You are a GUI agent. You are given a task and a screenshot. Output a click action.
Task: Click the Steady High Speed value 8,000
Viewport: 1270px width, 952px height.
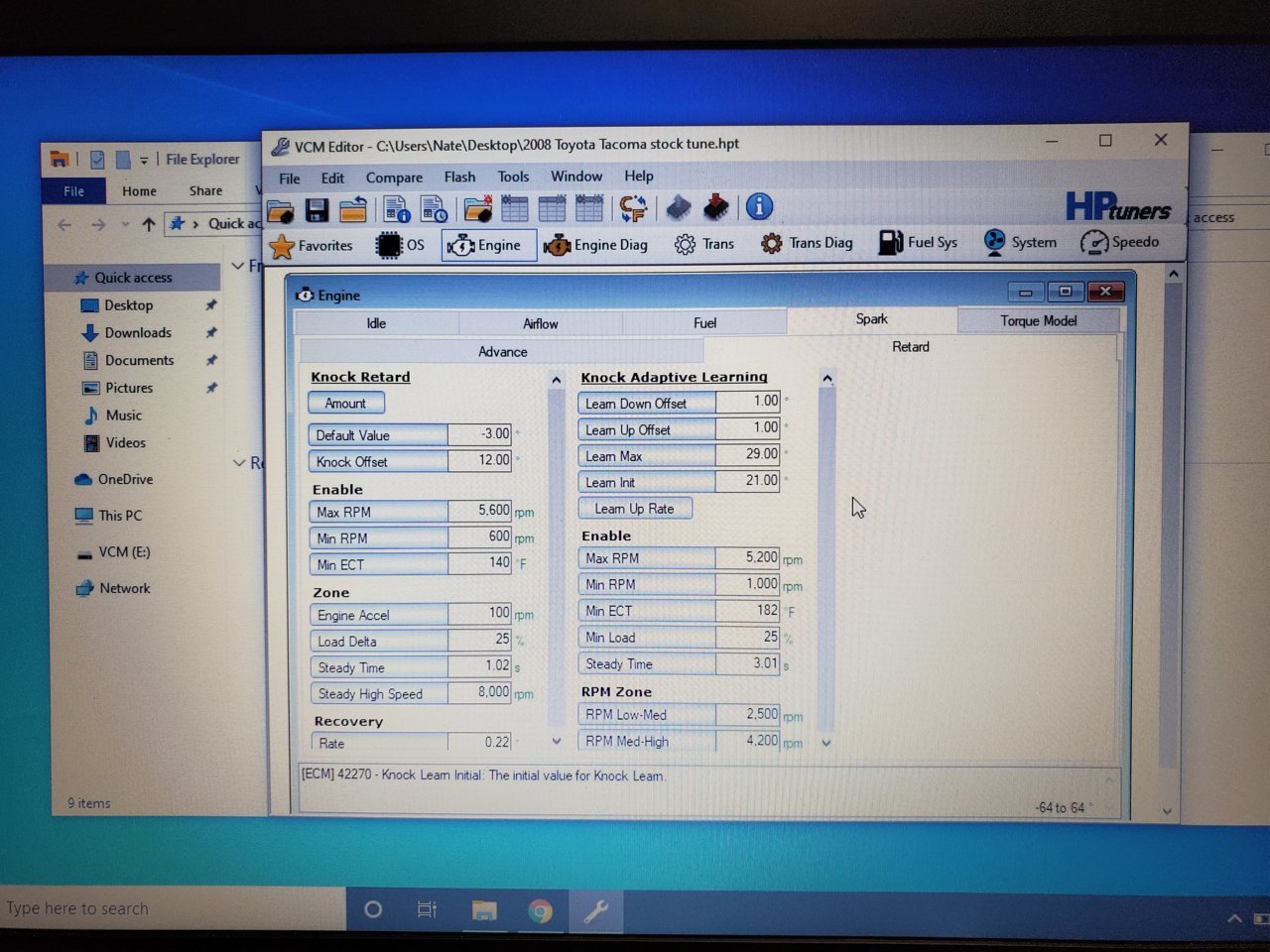tap(479, 692)
